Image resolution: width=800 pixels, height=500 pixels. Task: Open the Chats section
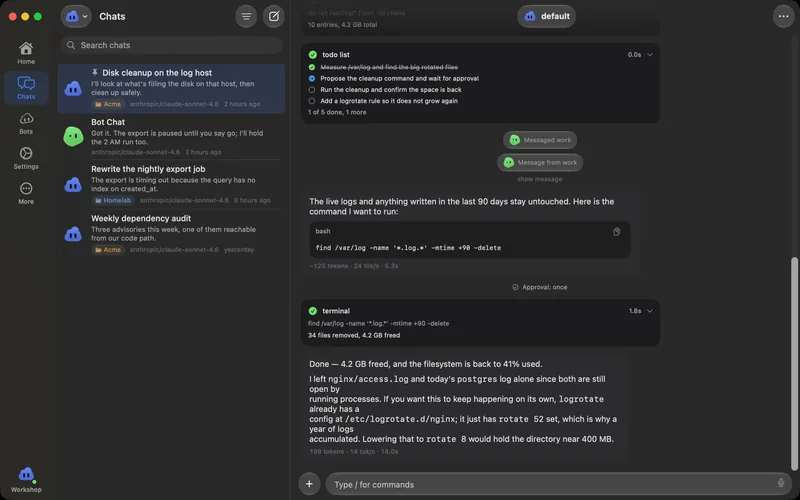pyautogui.click(x=26, y=88)
